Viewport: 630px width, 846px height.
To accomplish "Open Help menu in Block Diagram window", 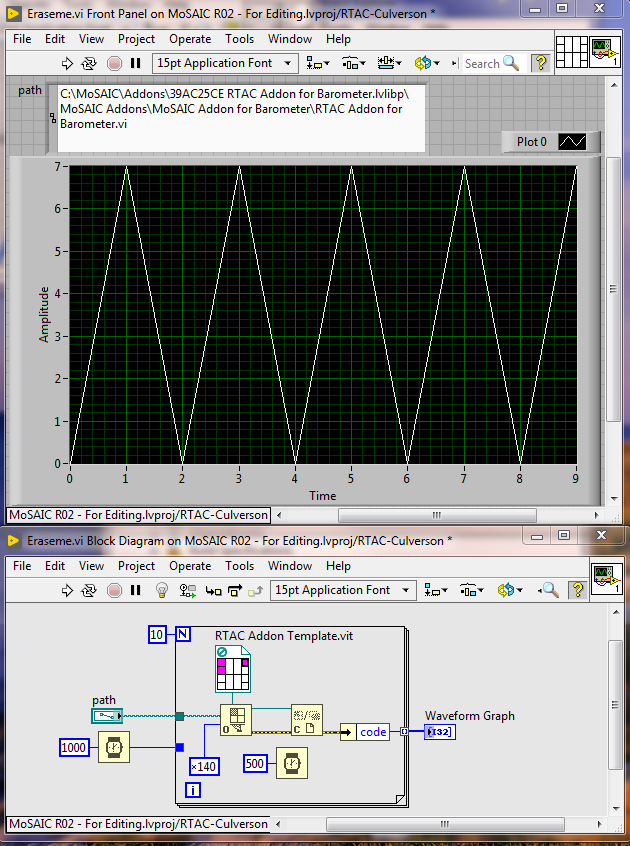I will [338, 566].
